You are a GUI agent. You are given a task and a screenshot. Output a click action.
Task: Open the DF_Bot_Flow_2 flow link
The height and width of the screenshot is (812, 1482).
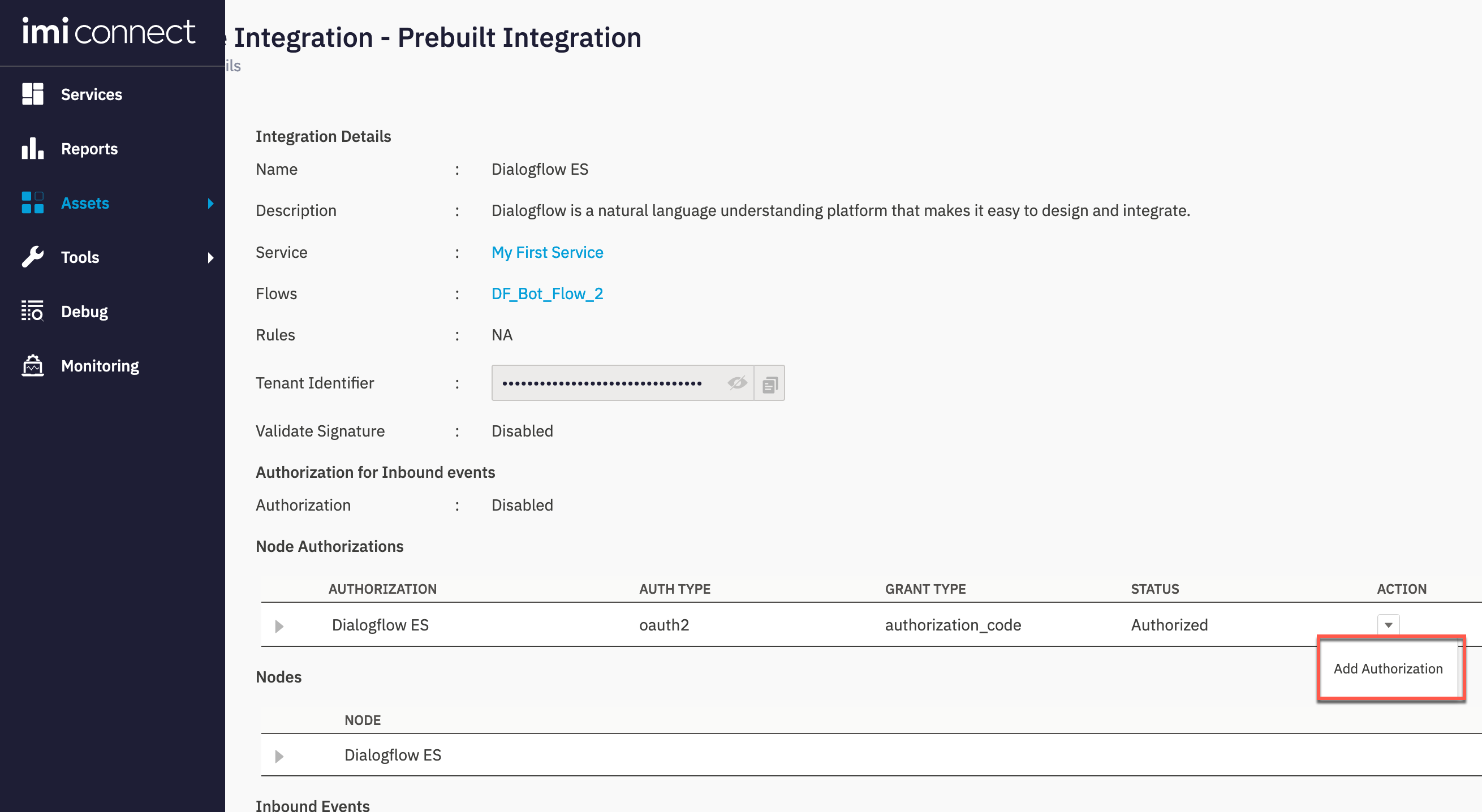click(x=547, y=293)
